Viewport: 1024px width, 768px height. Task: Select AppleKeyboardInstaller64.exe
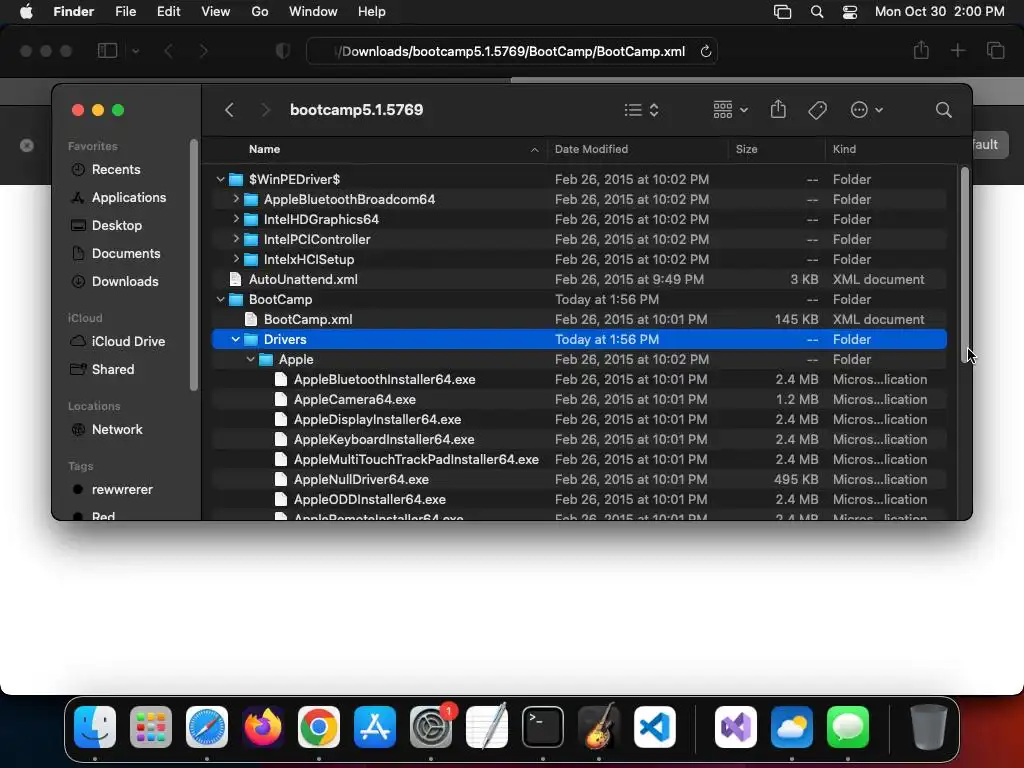(x=580, y=440)
